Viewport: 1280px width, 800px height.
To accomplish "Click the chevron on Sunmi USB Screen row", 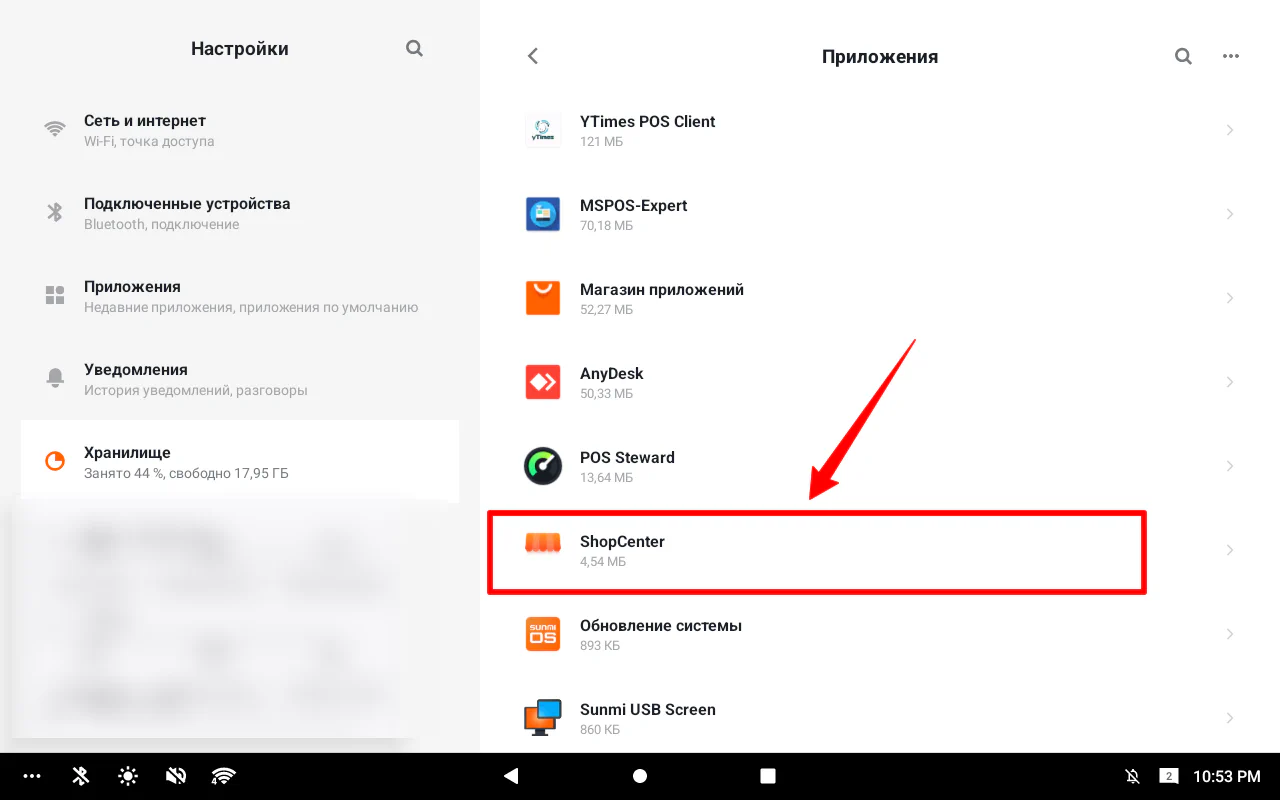I will (x=1230, y=718).
